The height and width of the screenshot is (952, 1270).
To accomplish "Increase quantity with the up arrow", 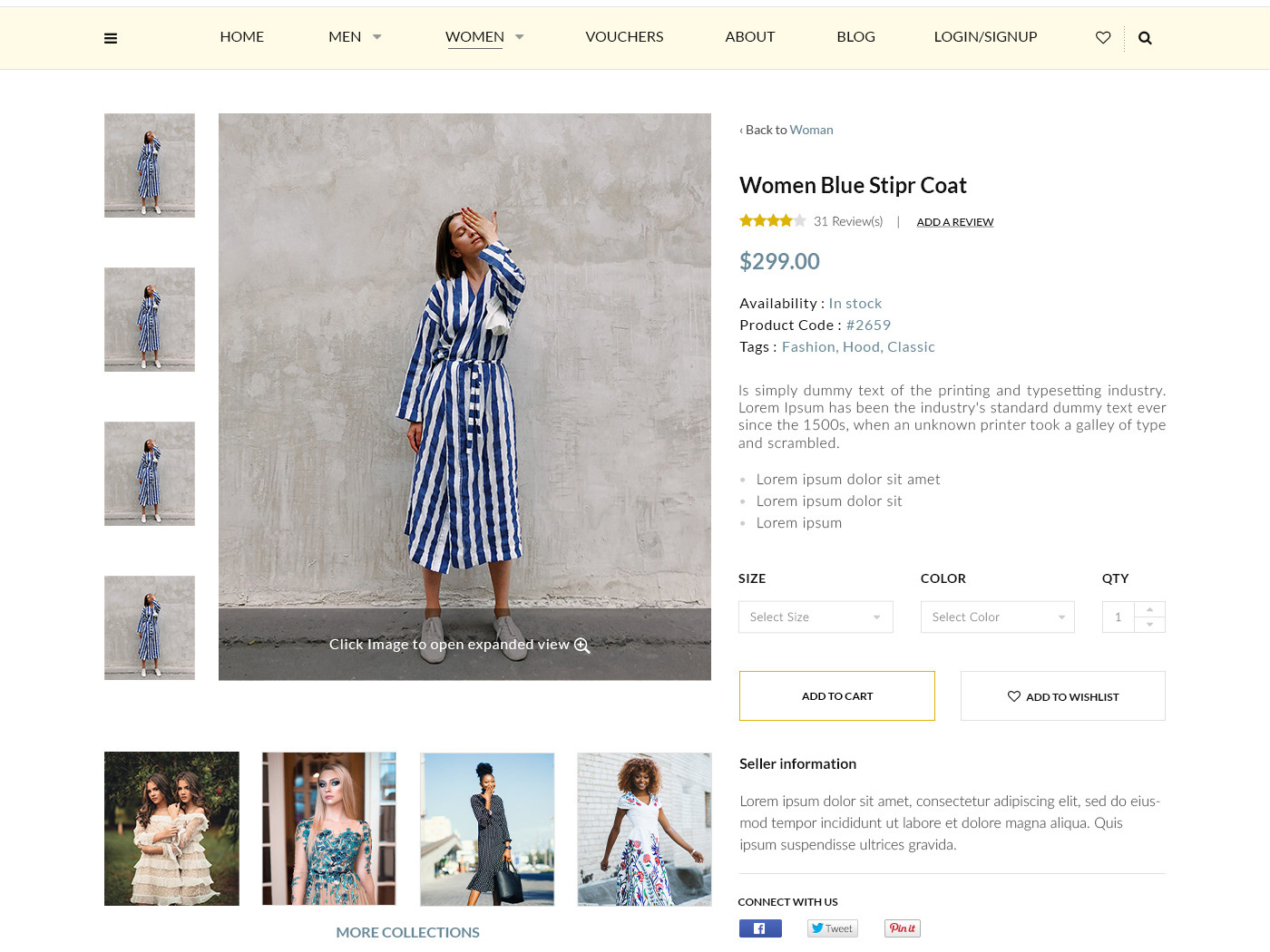I will point(1150,609).
